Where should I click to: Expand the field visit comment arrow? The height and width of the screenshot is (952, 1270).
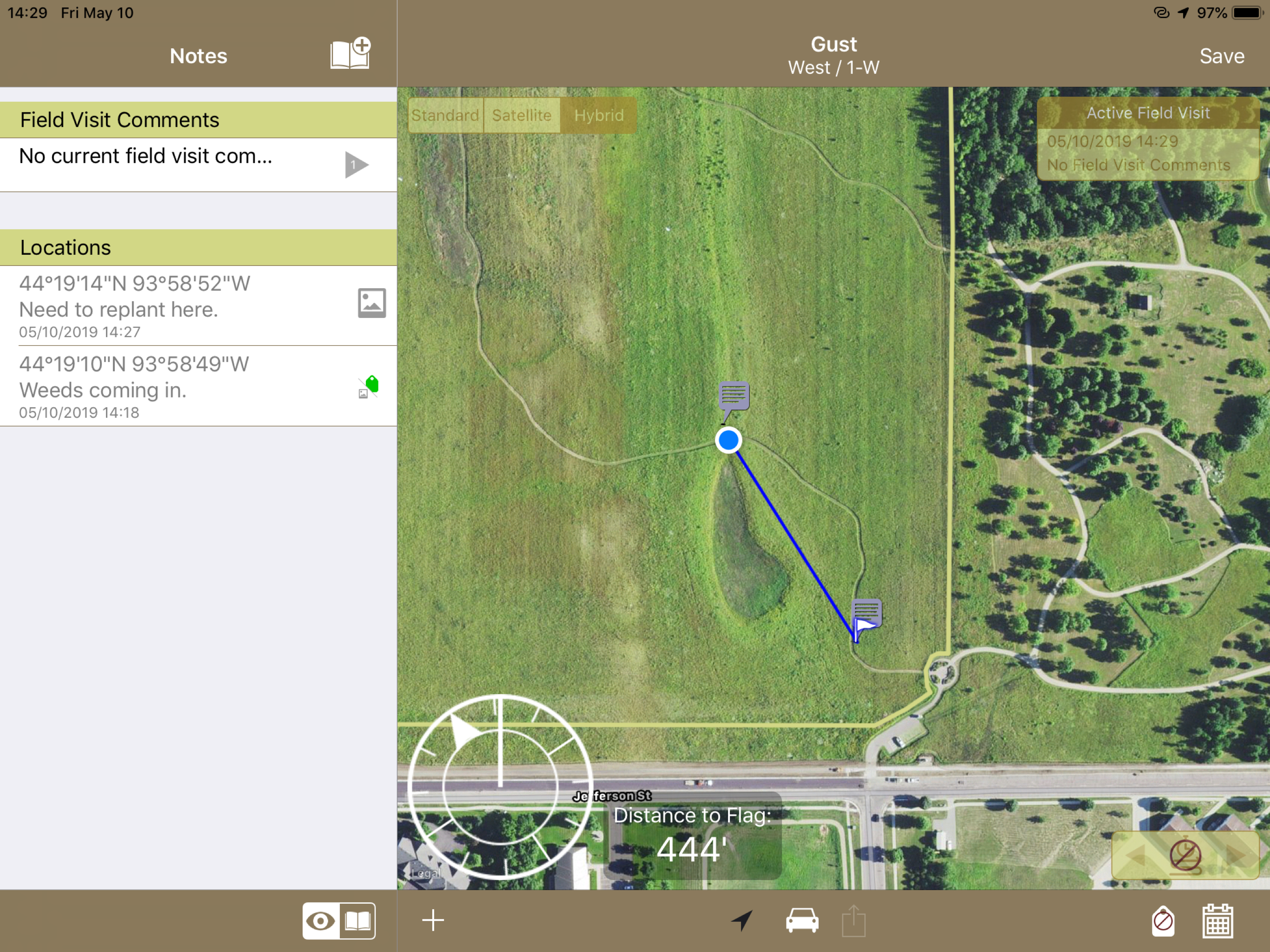pyautogui.click(x=356, y=165)
